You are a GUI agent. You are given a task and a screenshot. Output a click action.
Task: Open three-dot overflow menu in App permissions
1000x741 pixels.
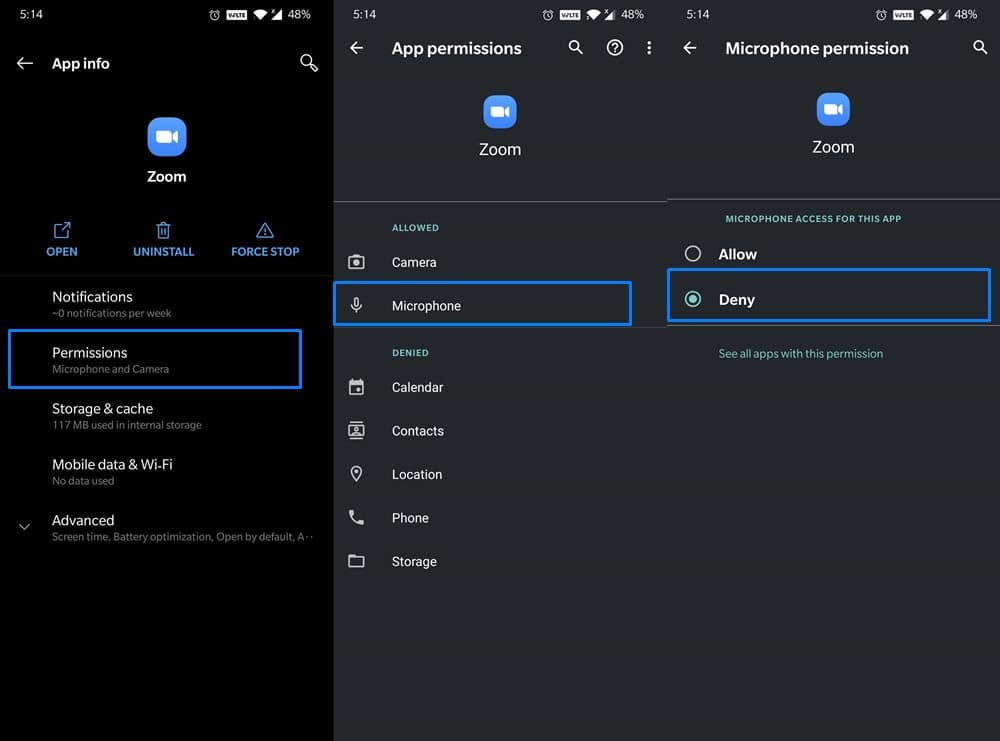pyautogui.click(x=649, y=48)
